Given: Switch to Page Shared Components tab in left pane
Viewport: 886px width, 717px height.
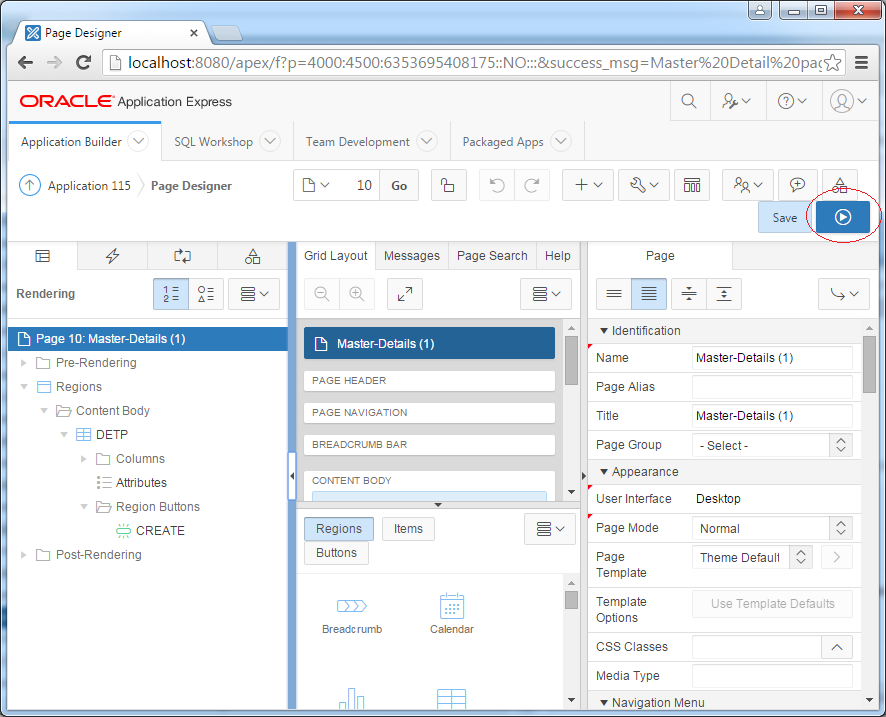Looking at the screenshot, I should pos(252,256).
